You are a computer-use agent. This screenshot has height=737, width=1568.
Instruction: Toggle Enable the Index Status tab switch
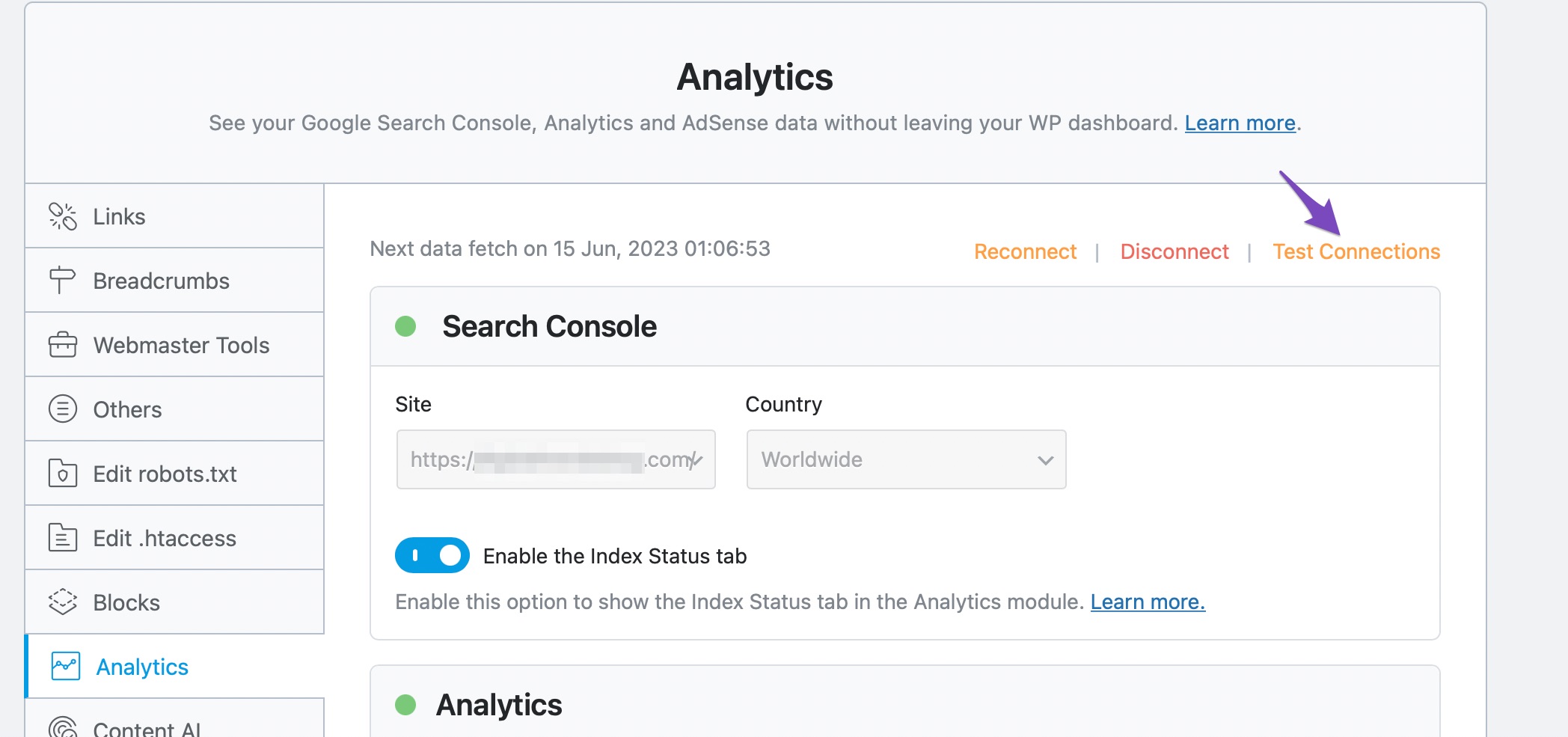432,555
